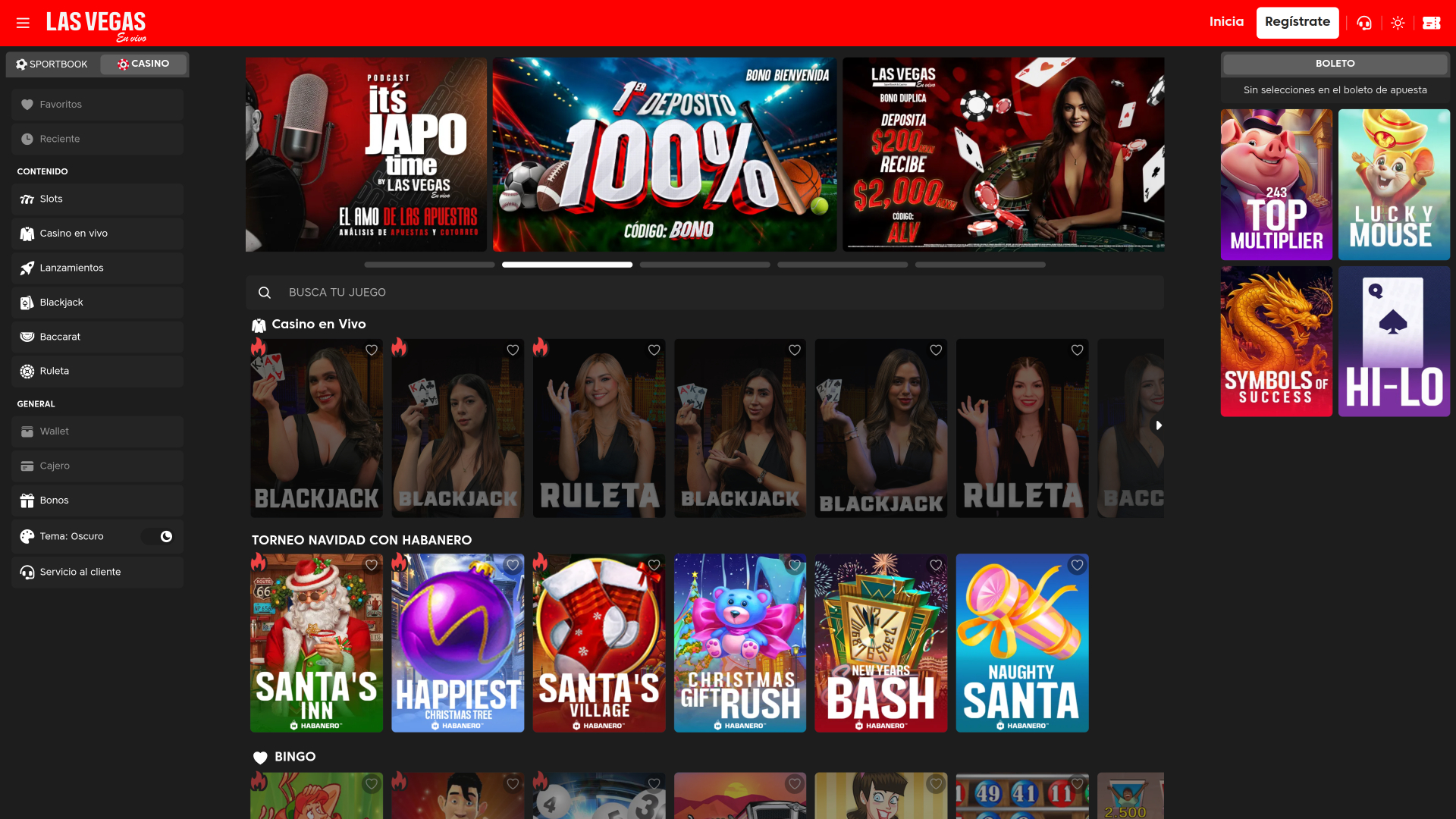Click the customer support headset icon in header
The image size is (1456, 819).
click(1364, 23)
